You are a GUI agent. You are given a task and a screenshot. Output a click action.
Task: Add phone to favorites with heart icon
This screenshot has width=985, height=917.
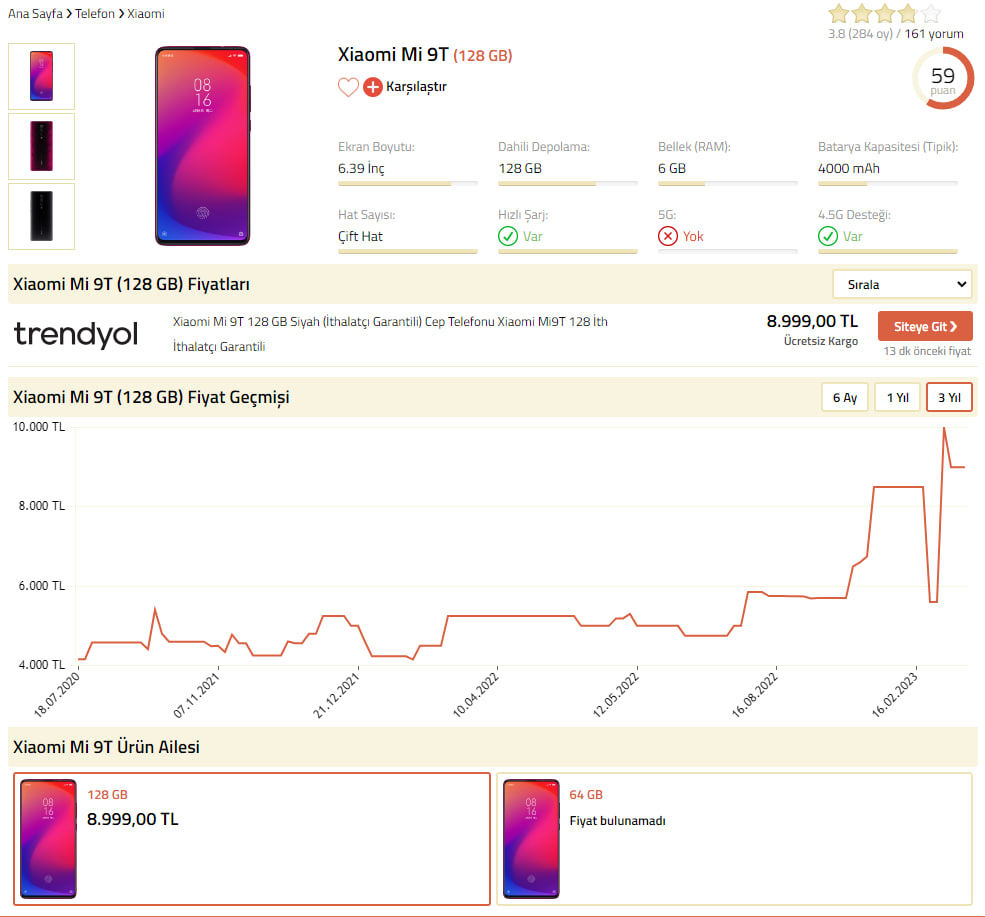(x=348, y=87)
